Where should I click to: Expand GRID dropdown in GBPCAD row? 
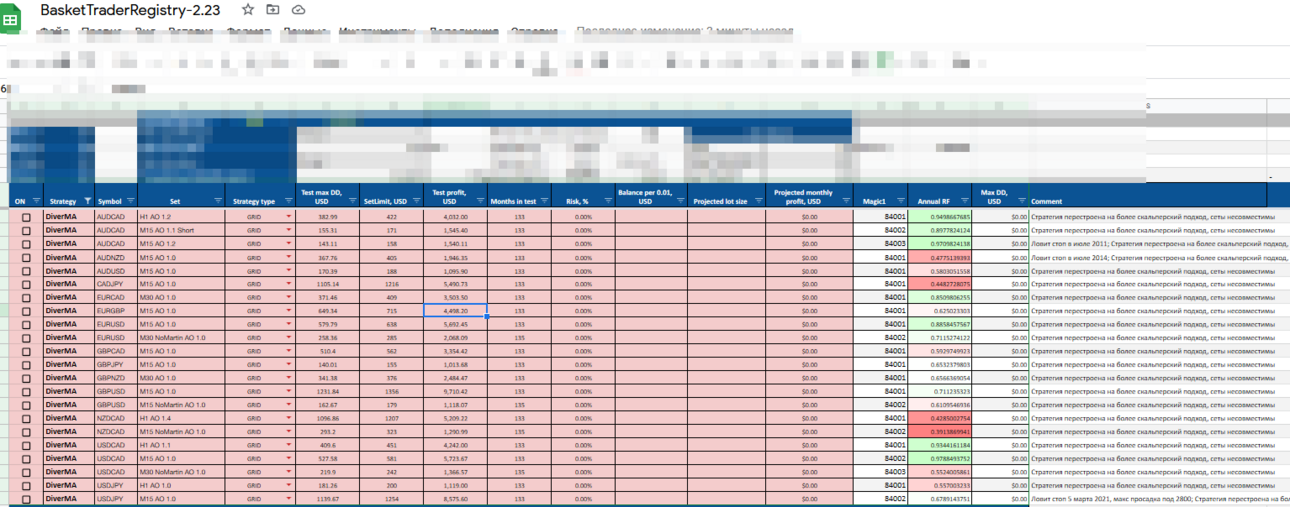(x=289, y=351)
